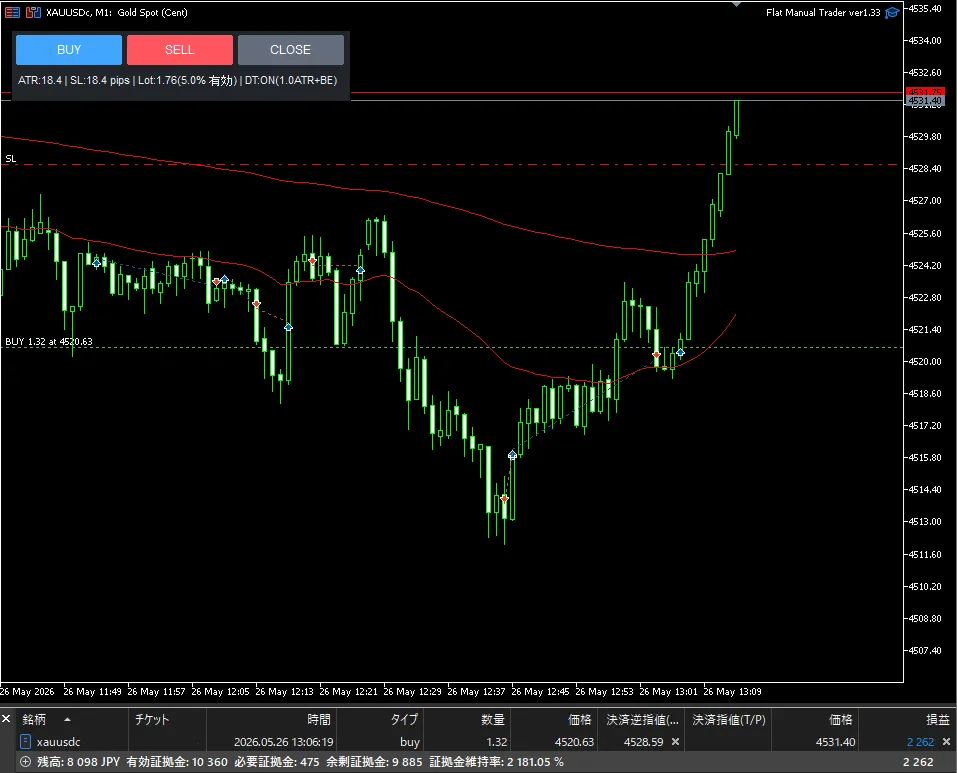This screenshot has height=773, width=957.
Task: Toggle sort arrow on 銘柄 column
Action: 67,720
